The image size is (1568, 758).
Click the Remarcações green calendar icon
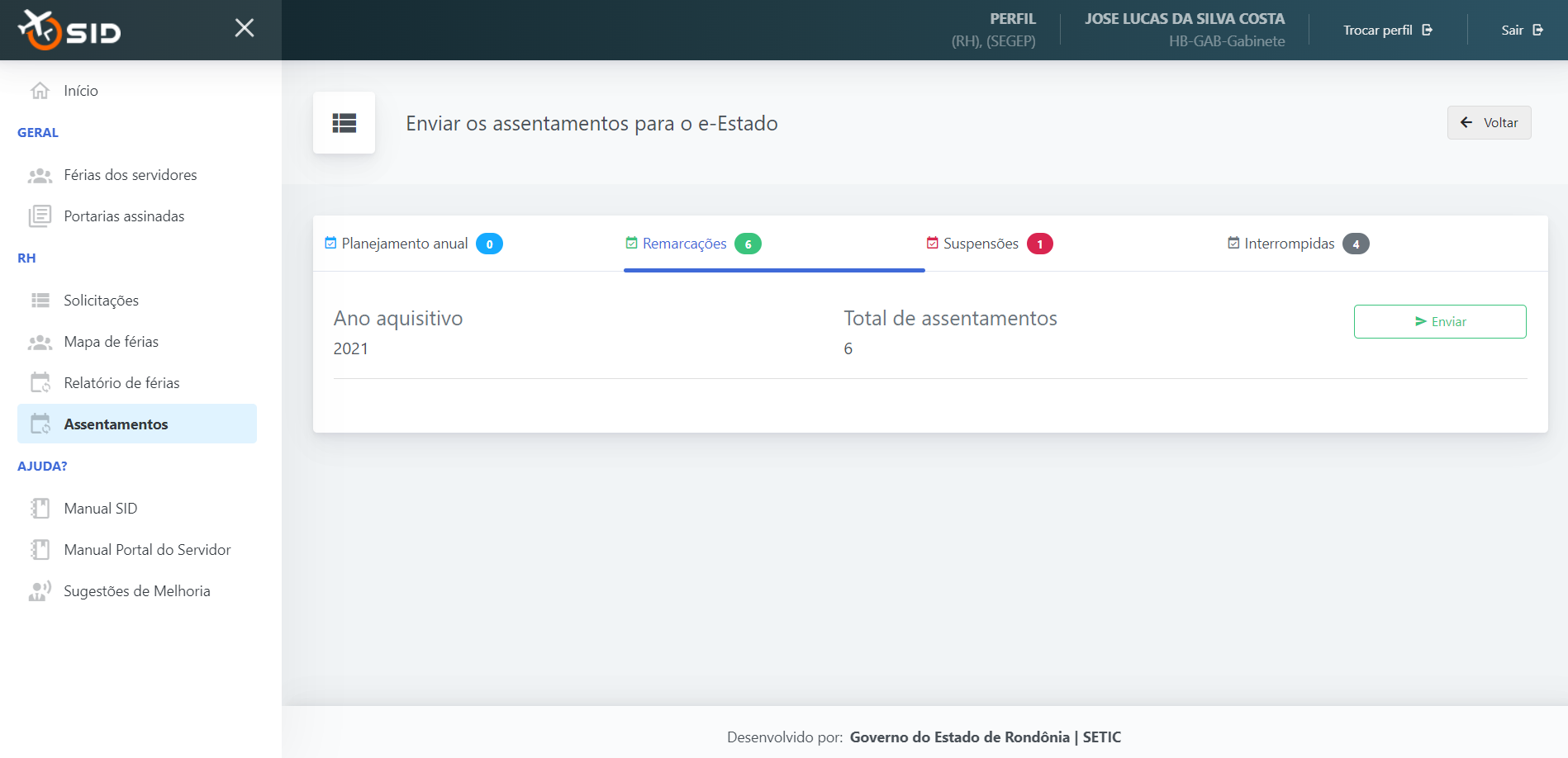(631, 243)
